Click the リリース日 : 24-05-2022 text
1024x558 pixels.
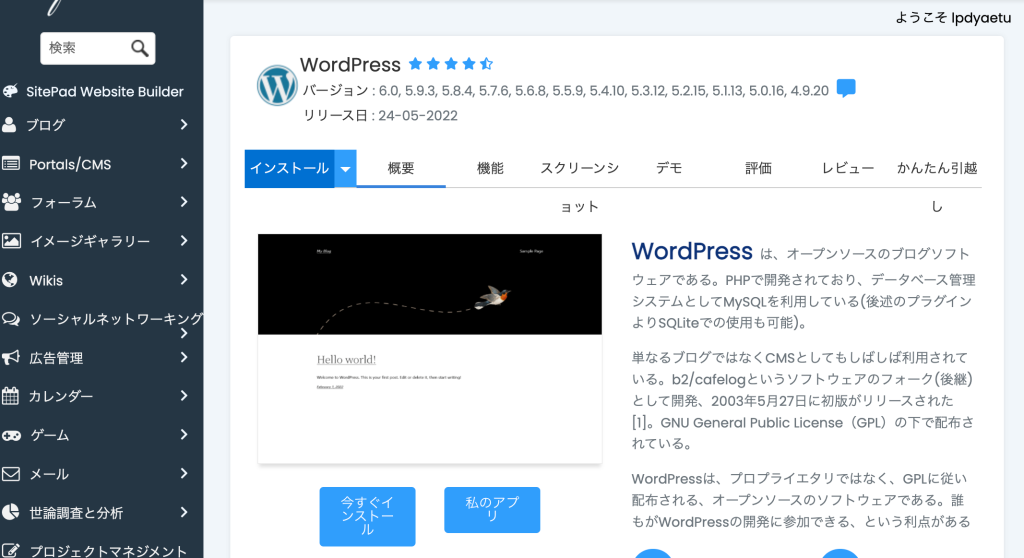click(380, 116)
